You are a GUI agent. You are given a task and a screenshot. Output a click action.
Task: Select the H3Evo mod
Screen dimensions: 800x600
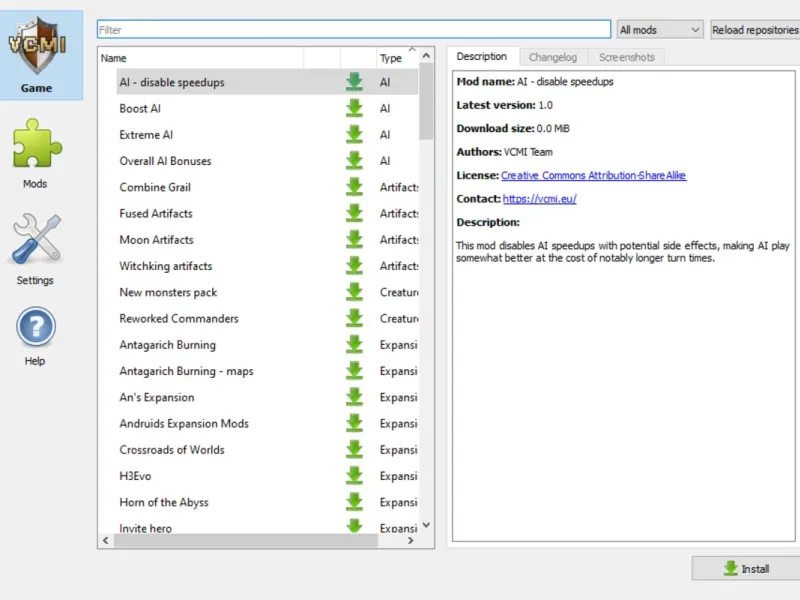point(267,476)
